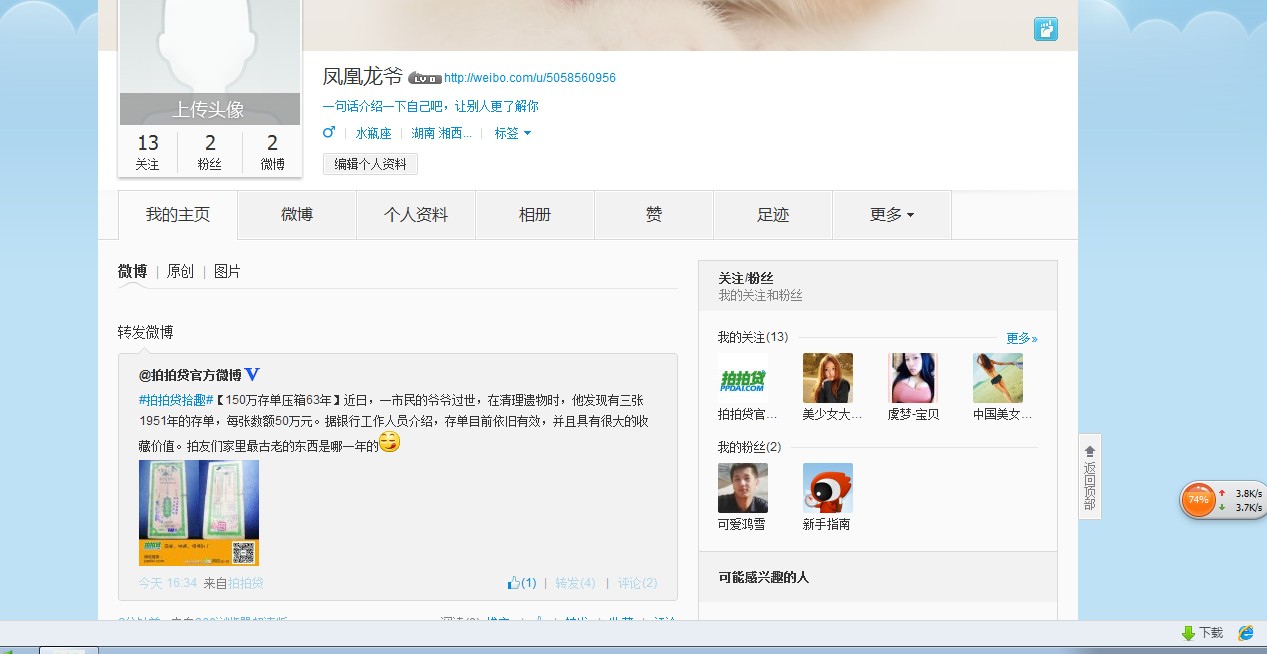Click the 新手指南 name label
Image resolution: width=1267 pixels, height=654 pixels.
click(826, 524)
